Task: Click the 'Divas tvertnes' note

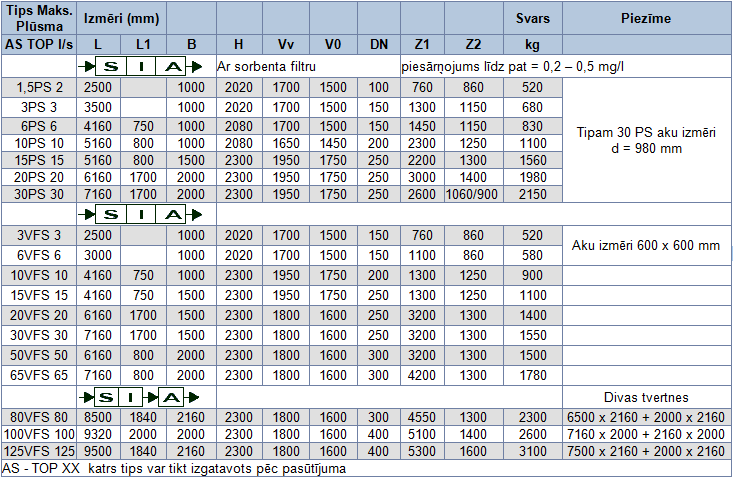Action: click(x=646, y=398)
